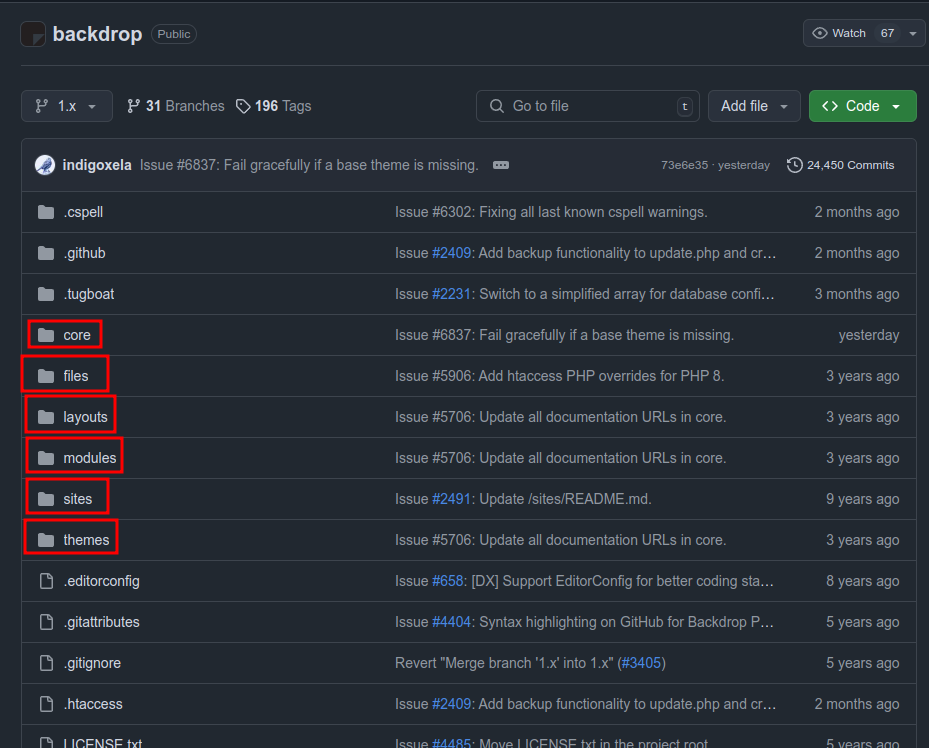The width and height of the screenshot is (929, 748).
Task: Open the 1.x branch selector dropdown
Action: click(66, 106)
